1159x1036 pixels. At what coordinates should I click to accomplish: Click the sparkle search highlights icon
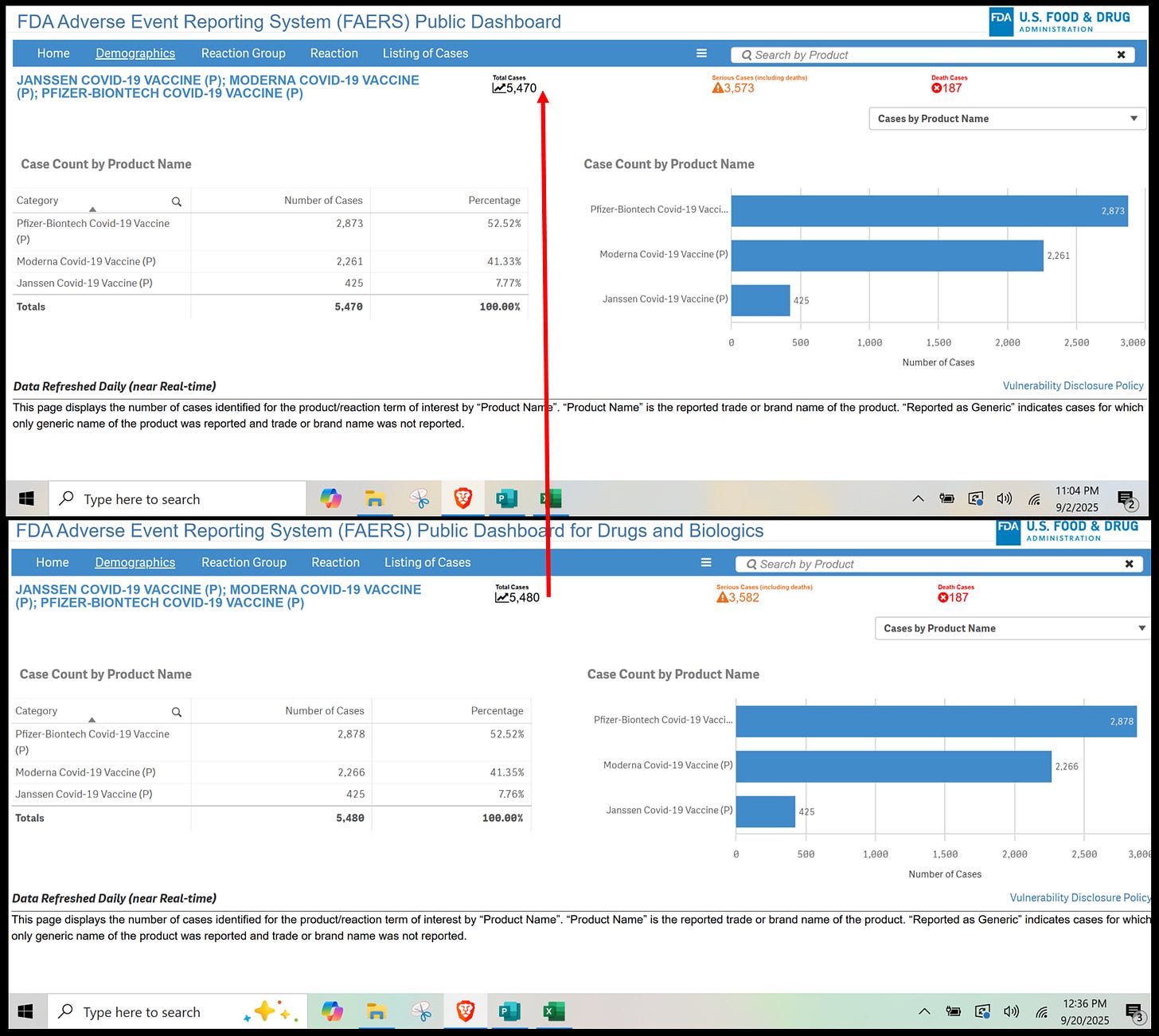[x=271, y=1012]
